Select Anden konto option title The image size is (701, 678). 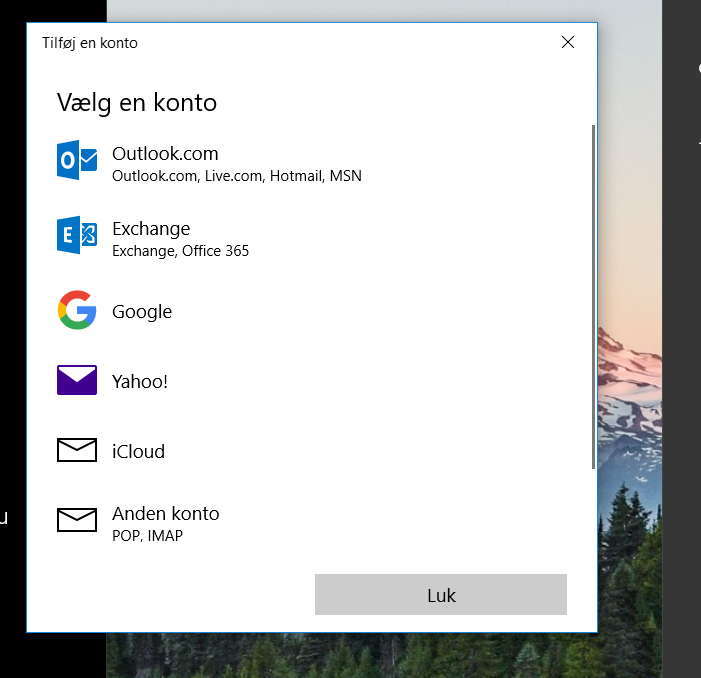165,514
